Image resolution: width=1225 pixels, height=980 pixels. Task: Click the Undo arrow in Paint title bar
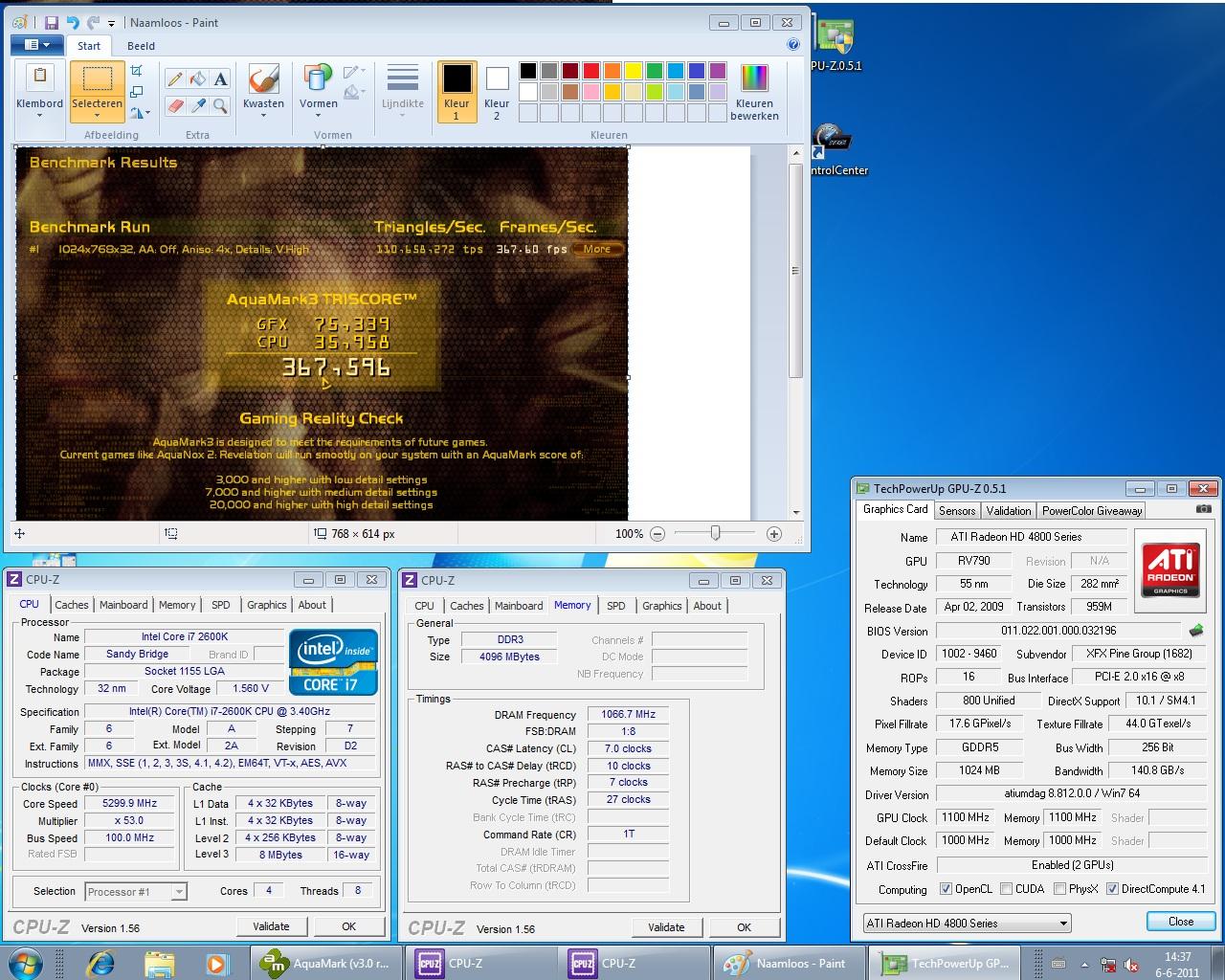coord(73,22)
